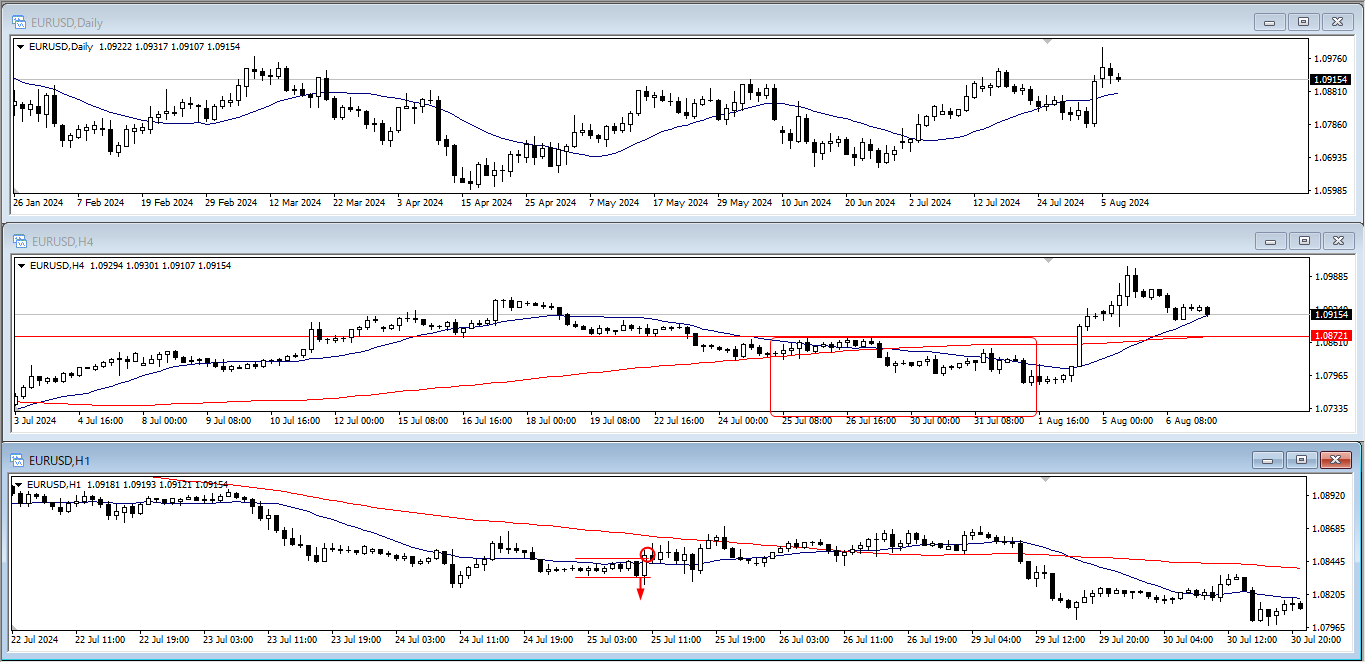The height and width of the screenshot is (663, 1366).
Task: Select the red down arrow on H1 chart
Action: 640,591
